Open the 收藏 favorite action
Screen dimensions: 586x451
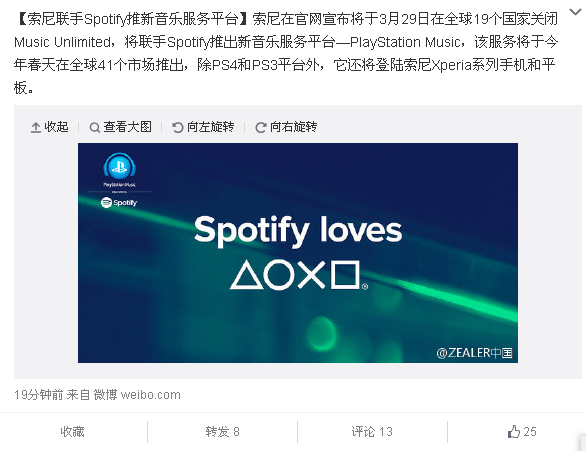coord(73,432)
